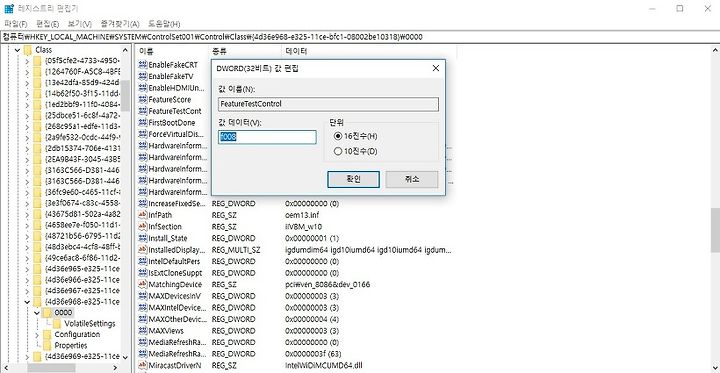Select the 10진수(D) decimal radio button
This screenshot has height=373, width=720.
(x=338, y=151)
